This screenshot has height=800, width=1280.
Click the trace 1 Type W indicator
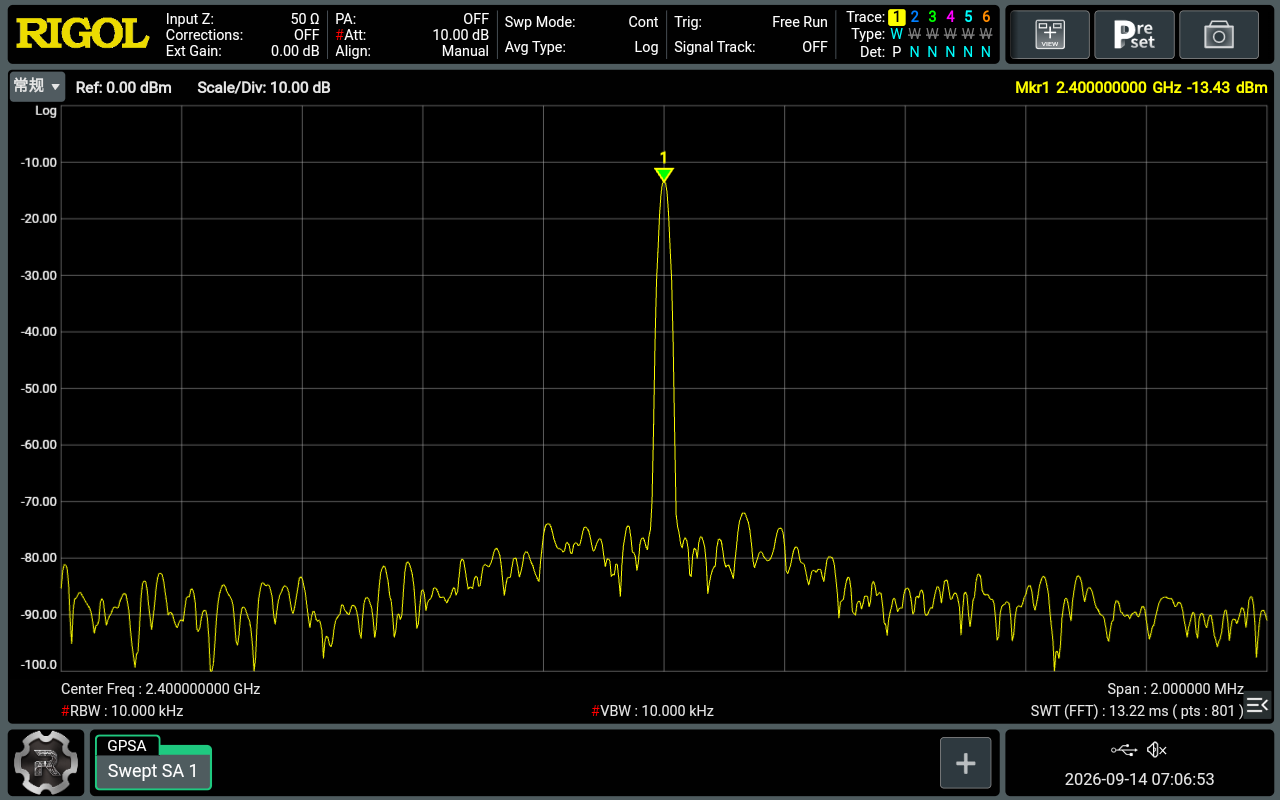[896, 34]
